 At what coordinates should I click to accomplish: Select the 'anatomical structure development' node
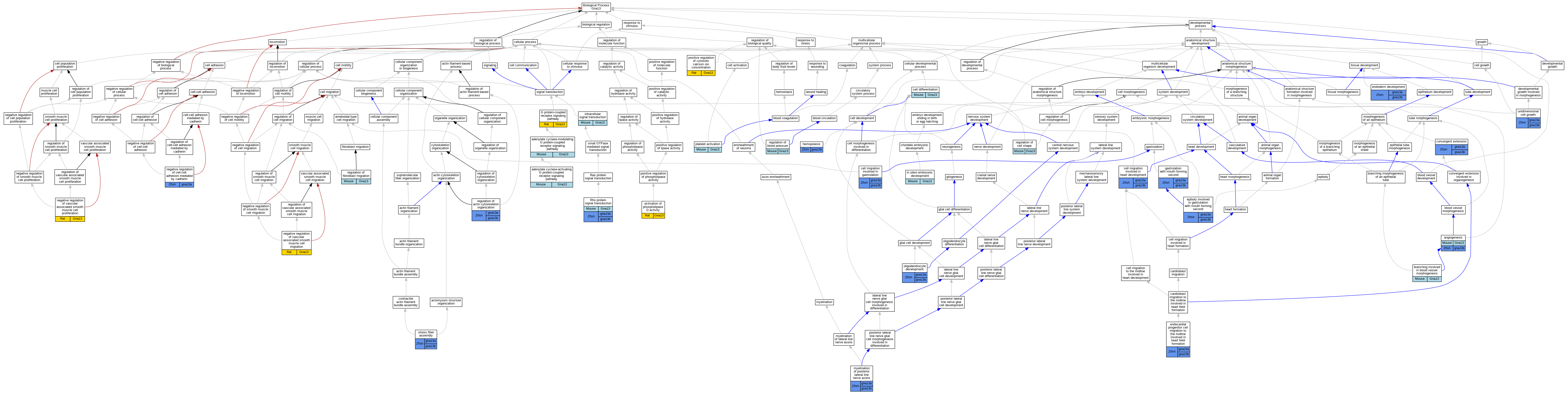[1200, 42]
